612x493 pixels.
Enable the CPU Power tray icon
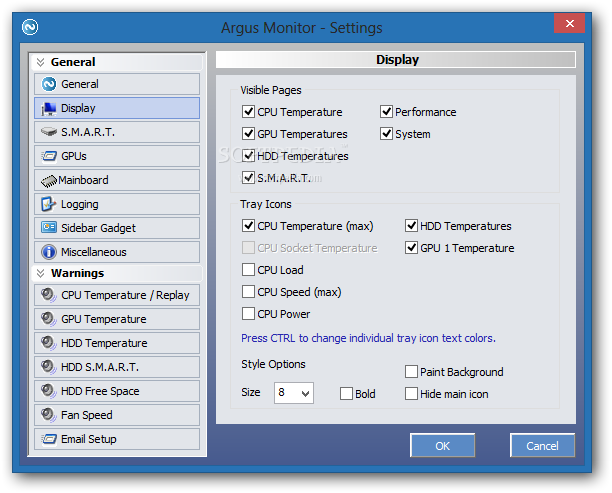point(248,314)
